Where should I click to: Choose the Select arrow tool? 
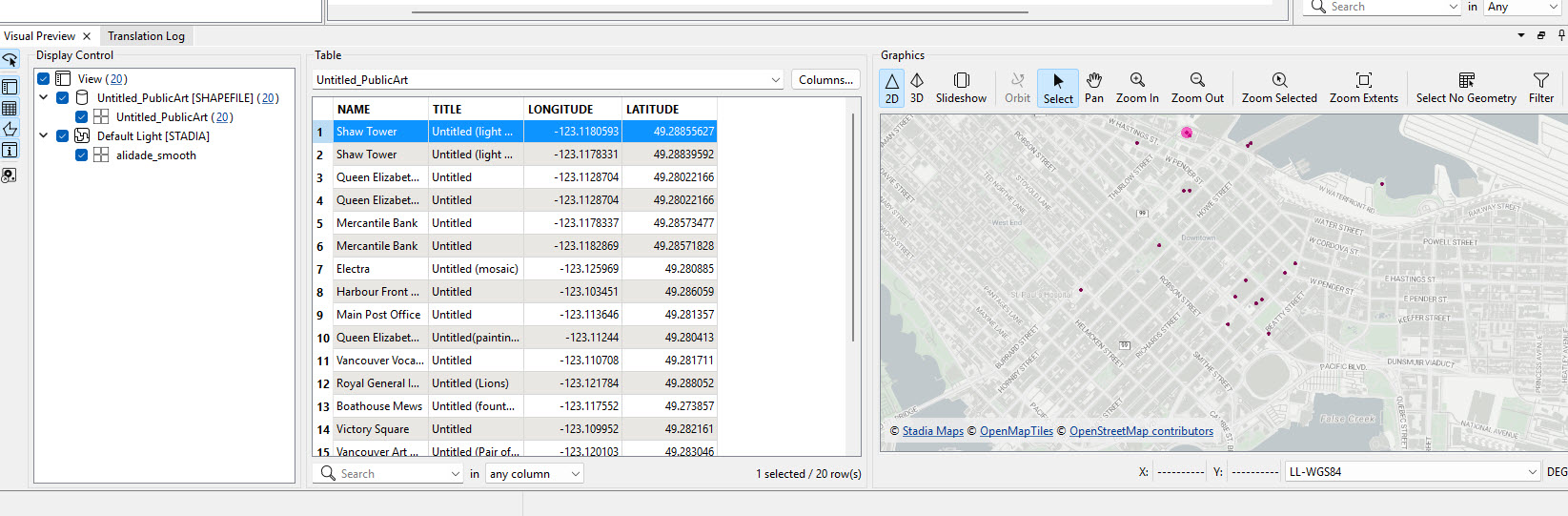(1058, 88)
